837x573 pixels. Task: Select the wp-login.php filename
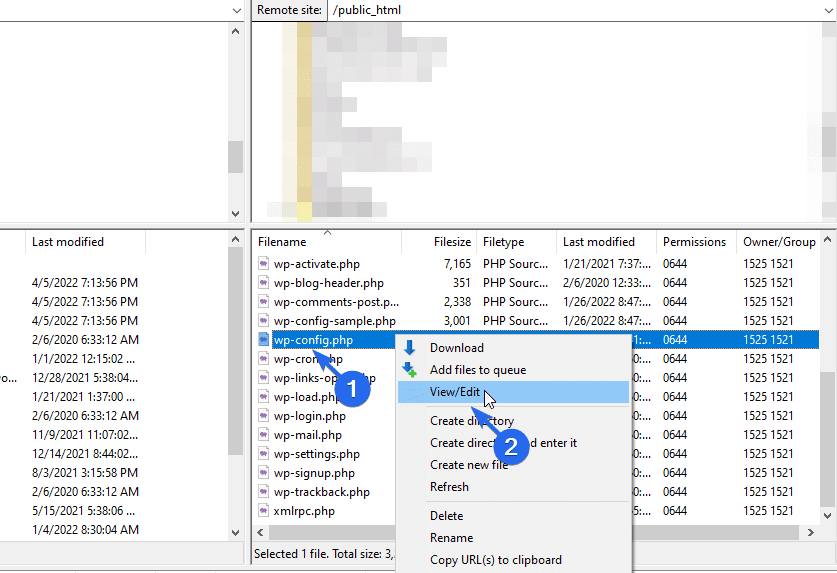(310, 415)
